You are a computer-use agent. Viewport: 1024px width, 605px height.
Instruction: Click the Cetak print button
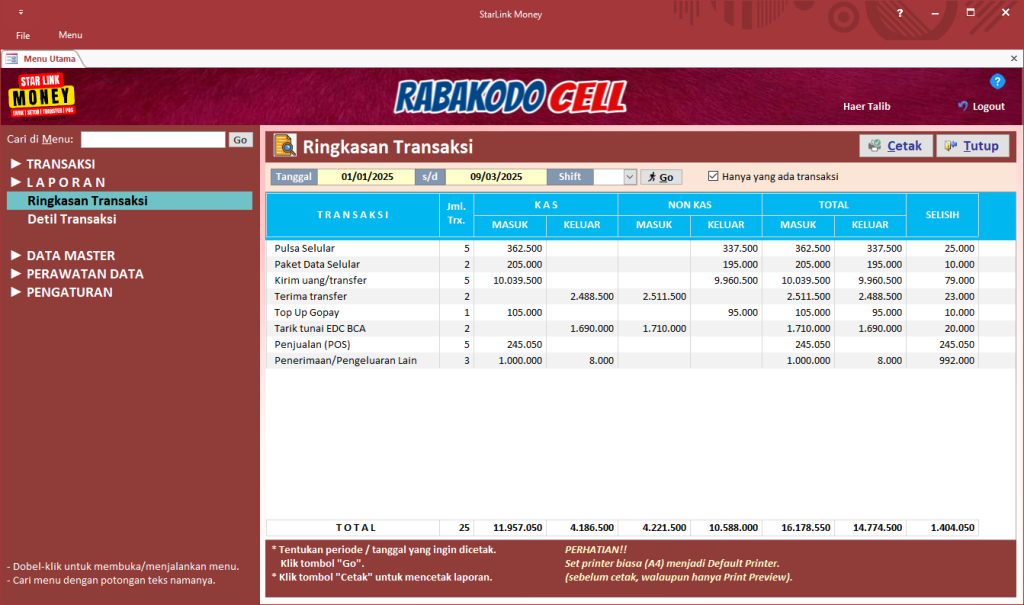[x=895, y=146]
